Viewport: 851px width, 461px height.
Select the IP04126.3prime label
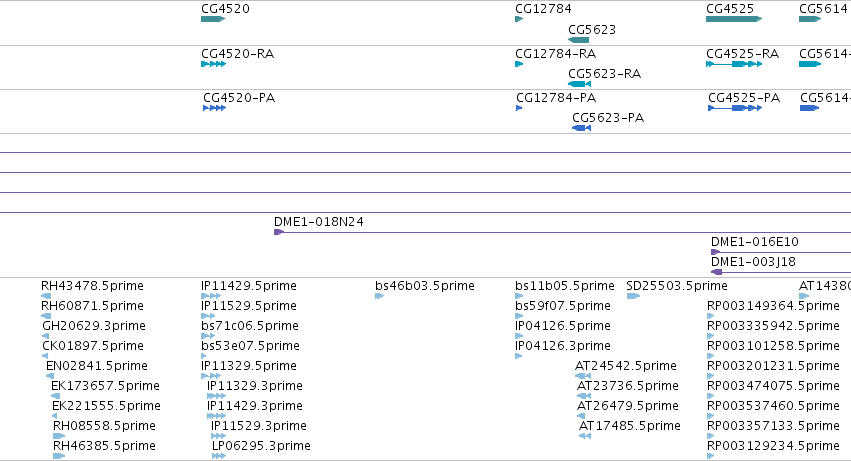563,346
